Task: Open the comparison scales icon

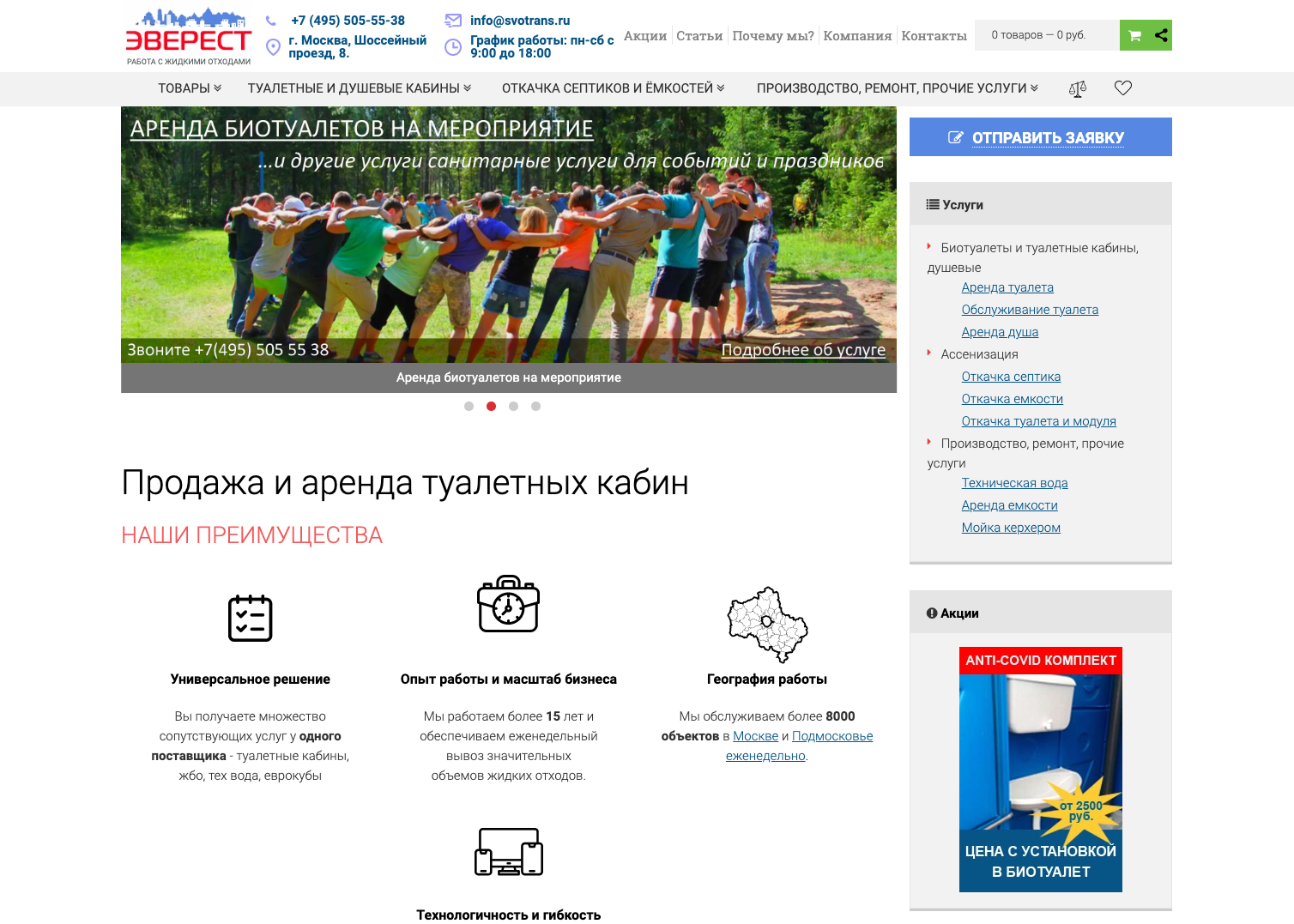Action: (x=1078, y=88)
